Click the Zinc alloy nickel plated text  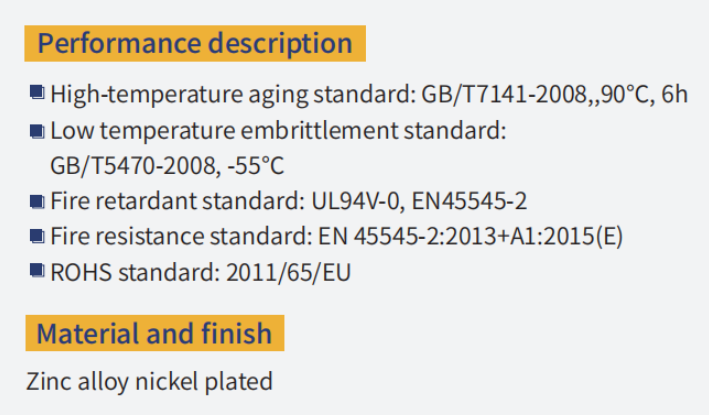(149, 382)
